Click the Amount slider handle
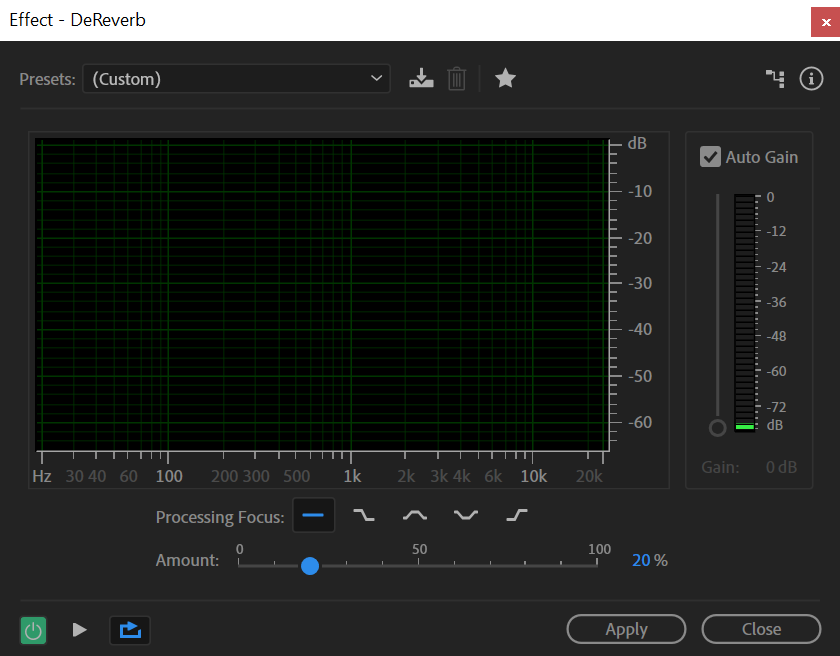Viewport: 840px width, 656px height. coord(310,565)
